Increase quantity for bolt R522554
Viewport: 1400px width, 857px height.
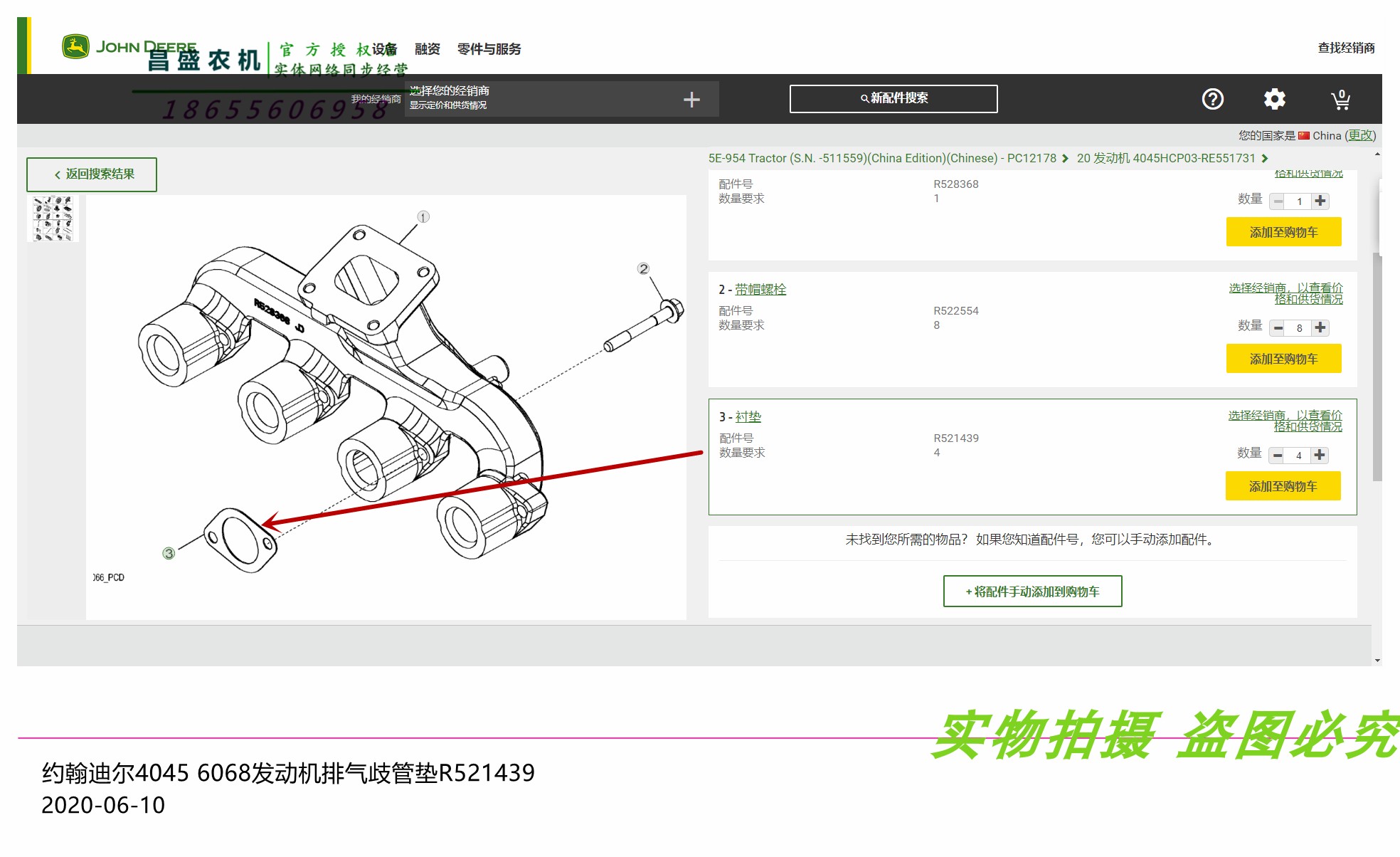1320,327
